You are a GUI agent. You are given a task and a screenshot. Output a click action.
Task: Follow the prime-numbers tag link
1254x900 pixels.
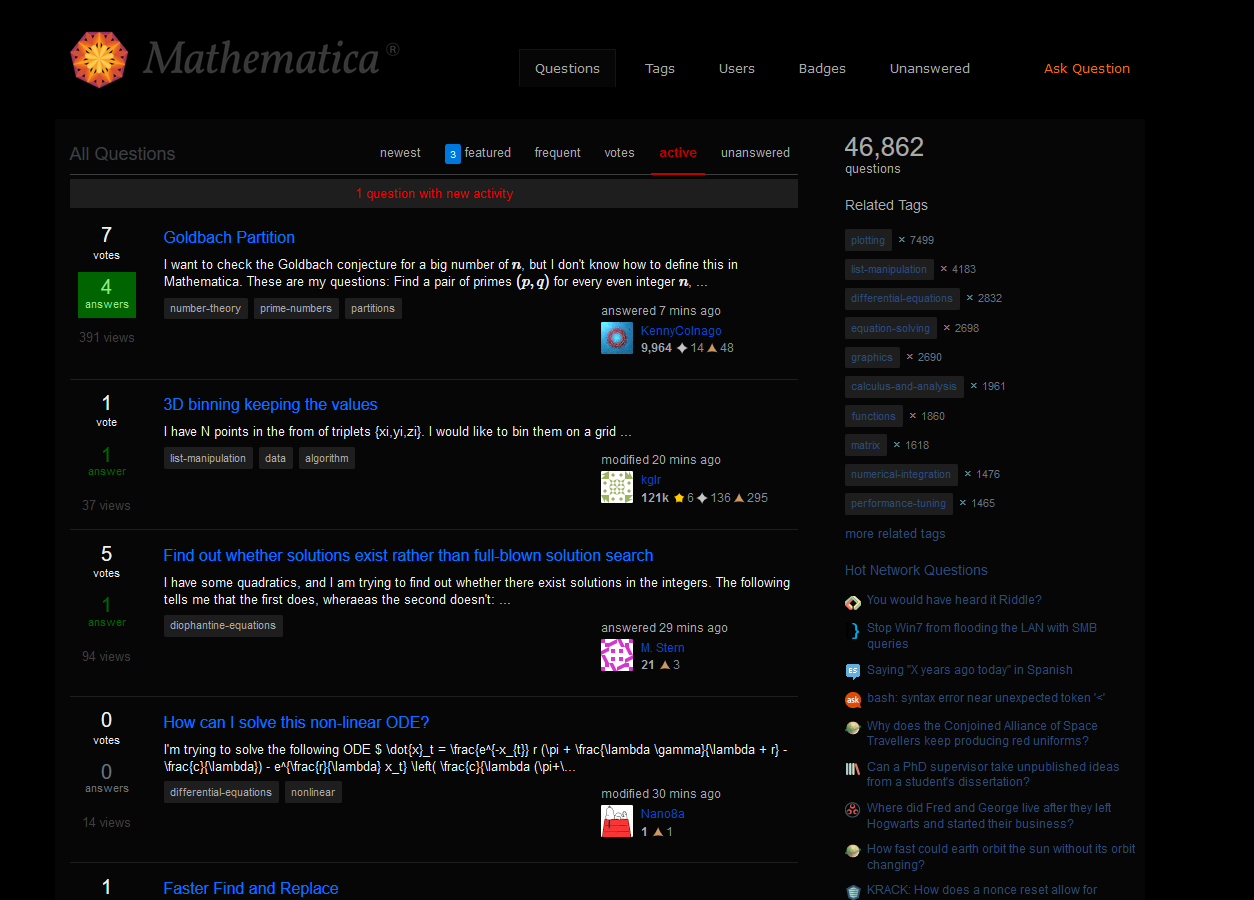tap(296, 308)
